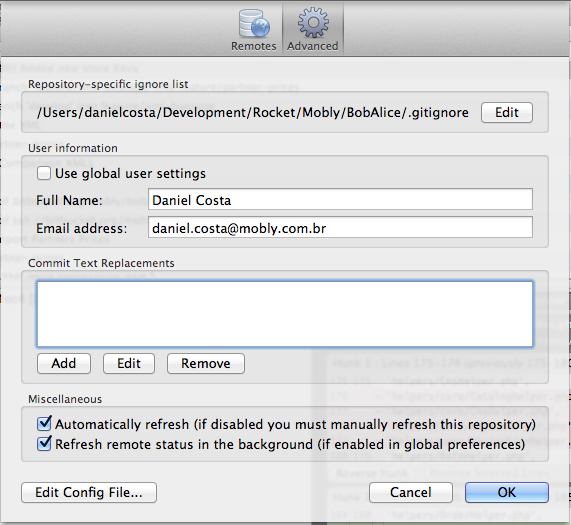
Task: Focus the Email address text field
Action: 340,228
